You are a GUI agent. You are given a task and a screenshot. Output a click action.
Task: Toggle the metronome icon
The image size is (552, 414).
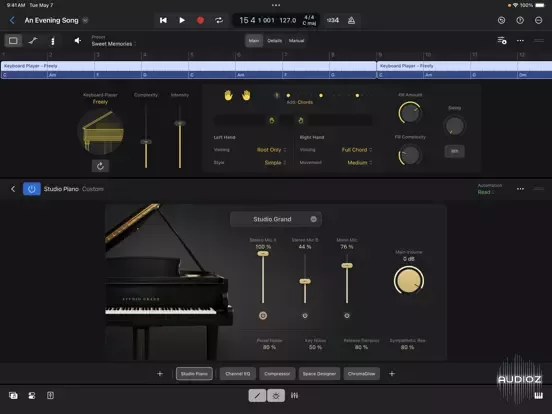(x=351, y=20)
